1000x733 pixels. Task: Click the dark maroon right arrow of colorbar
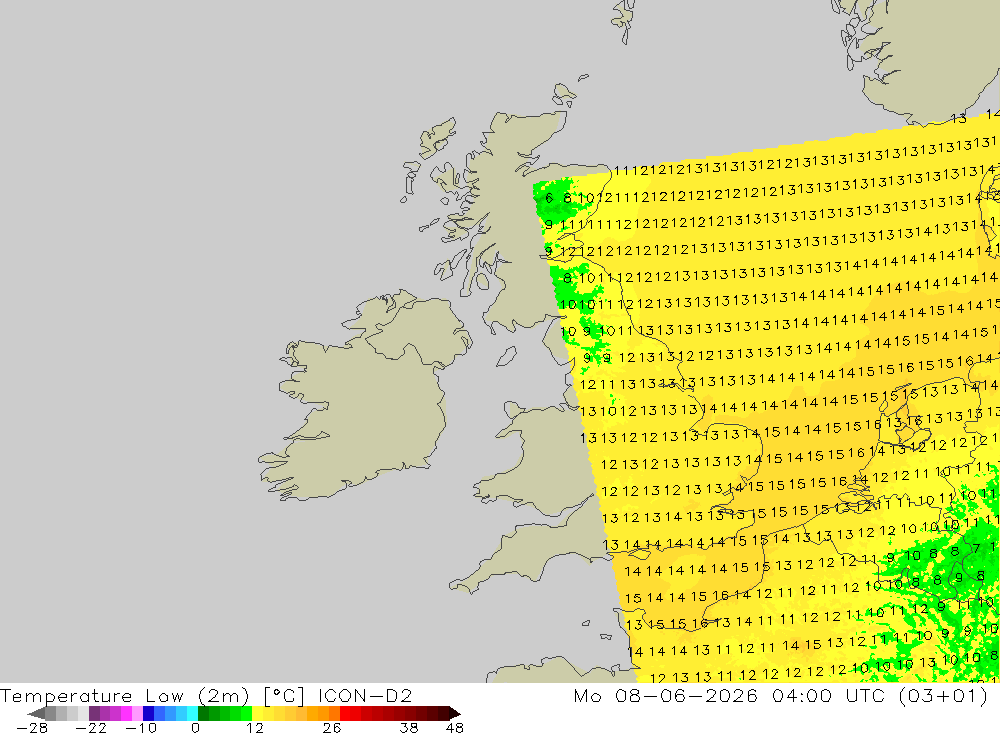[455, 713]
